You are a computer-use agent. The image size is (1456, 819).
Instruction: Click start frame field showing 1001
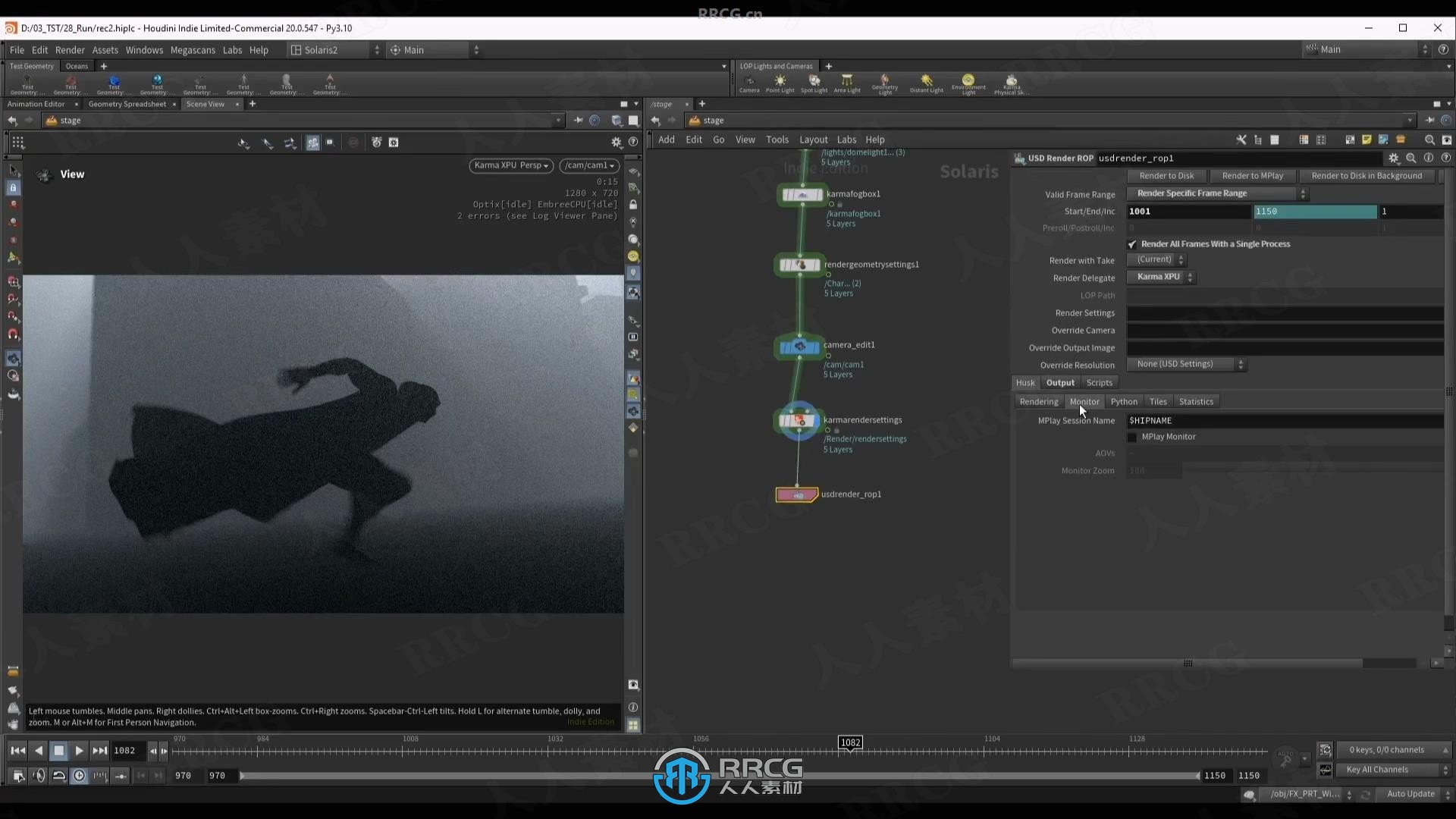[1188, 212]
